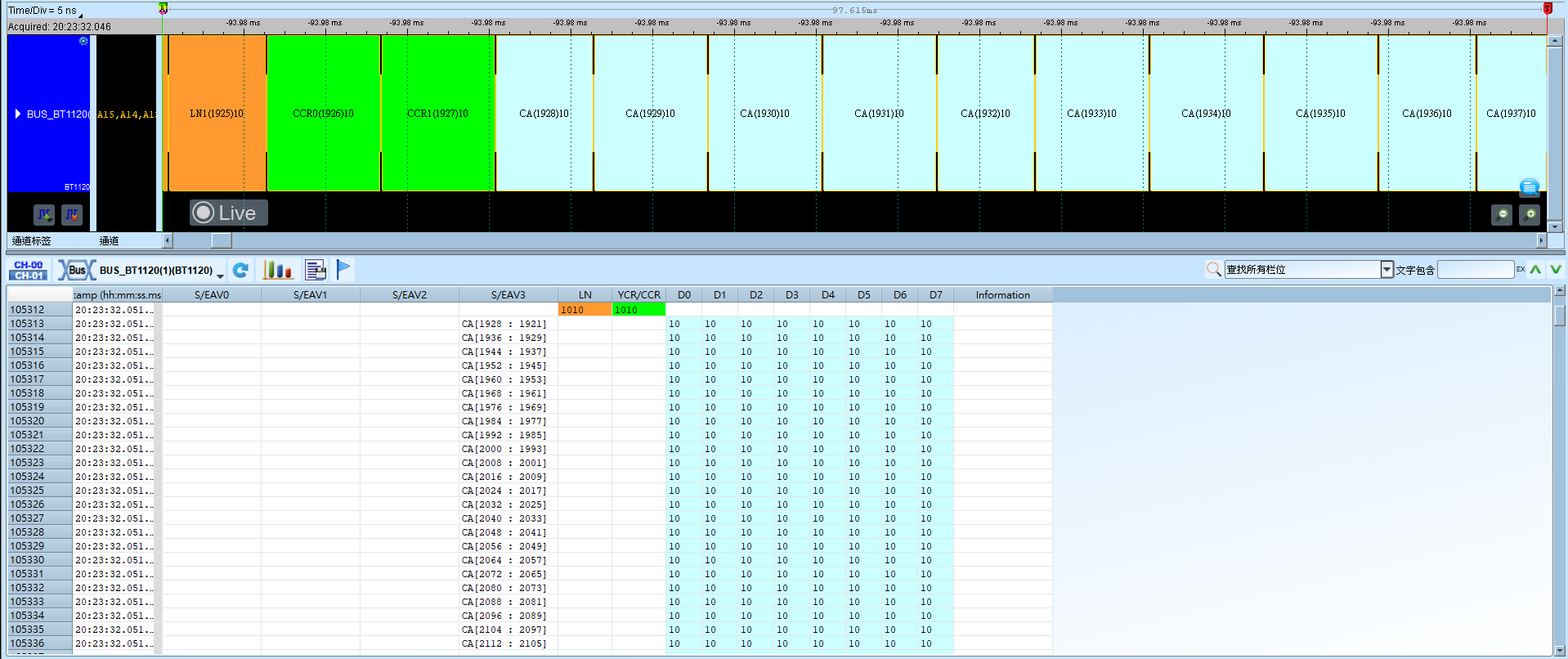Viewport: 1568px width, 659px height.
Task: Open the search field column dropdown
Action: 1387,269
